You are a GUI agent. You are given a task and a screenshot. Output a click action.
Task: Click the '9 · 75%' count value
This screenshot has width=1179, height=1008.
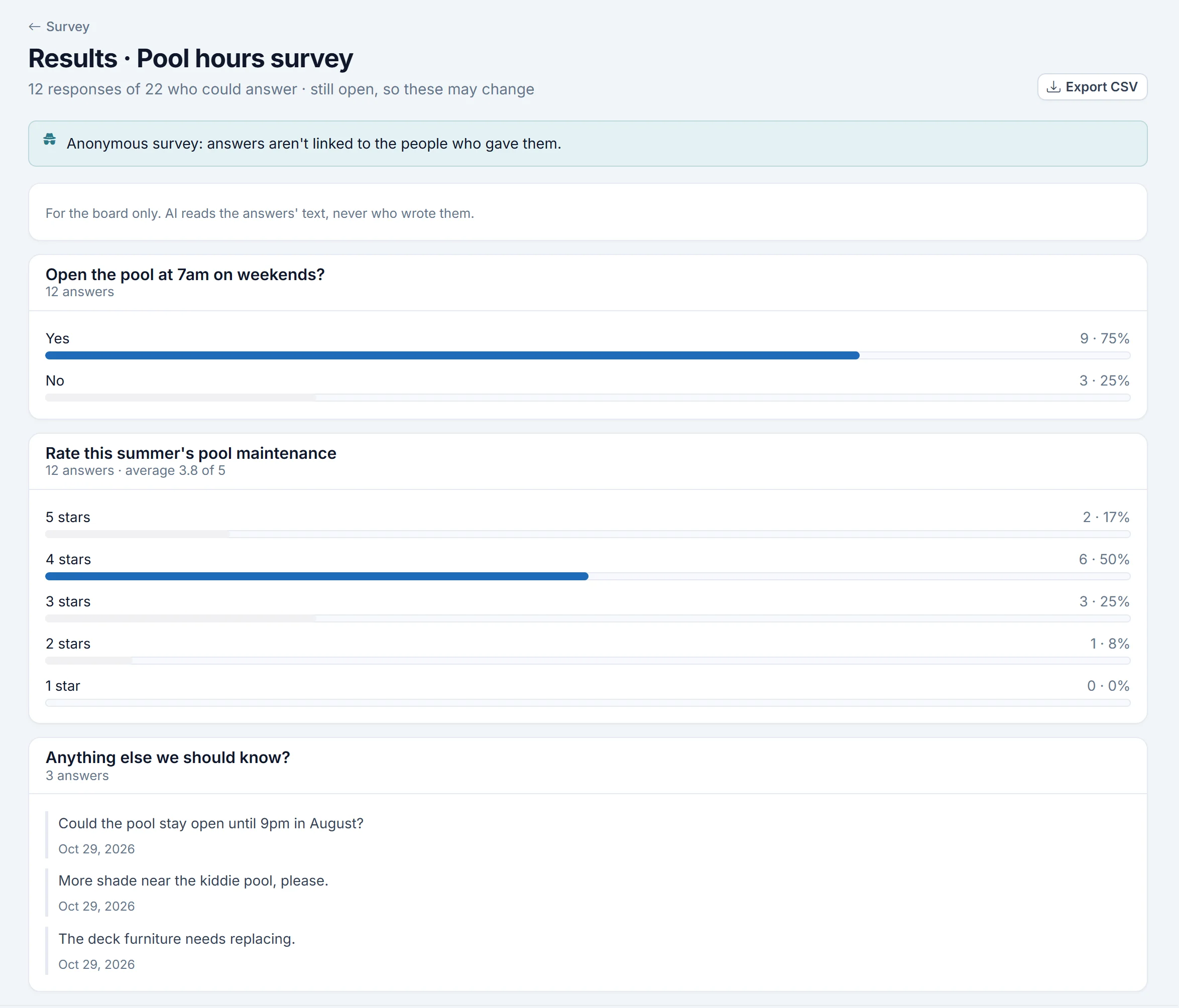[1105, 338]
